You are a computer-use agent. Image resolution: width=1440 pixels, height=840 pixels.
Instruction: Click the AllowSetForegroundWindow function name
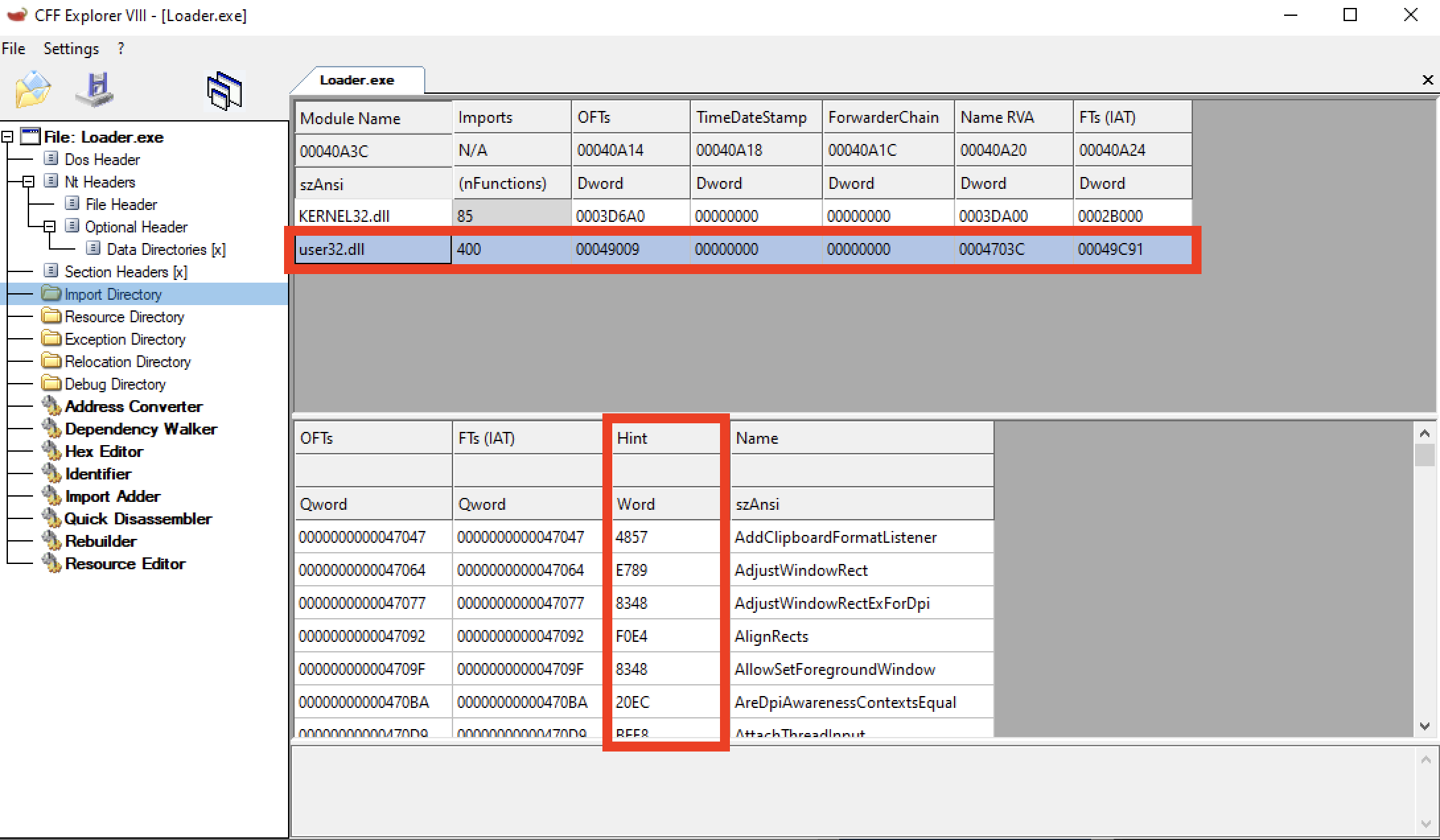(x=835, y=669)
